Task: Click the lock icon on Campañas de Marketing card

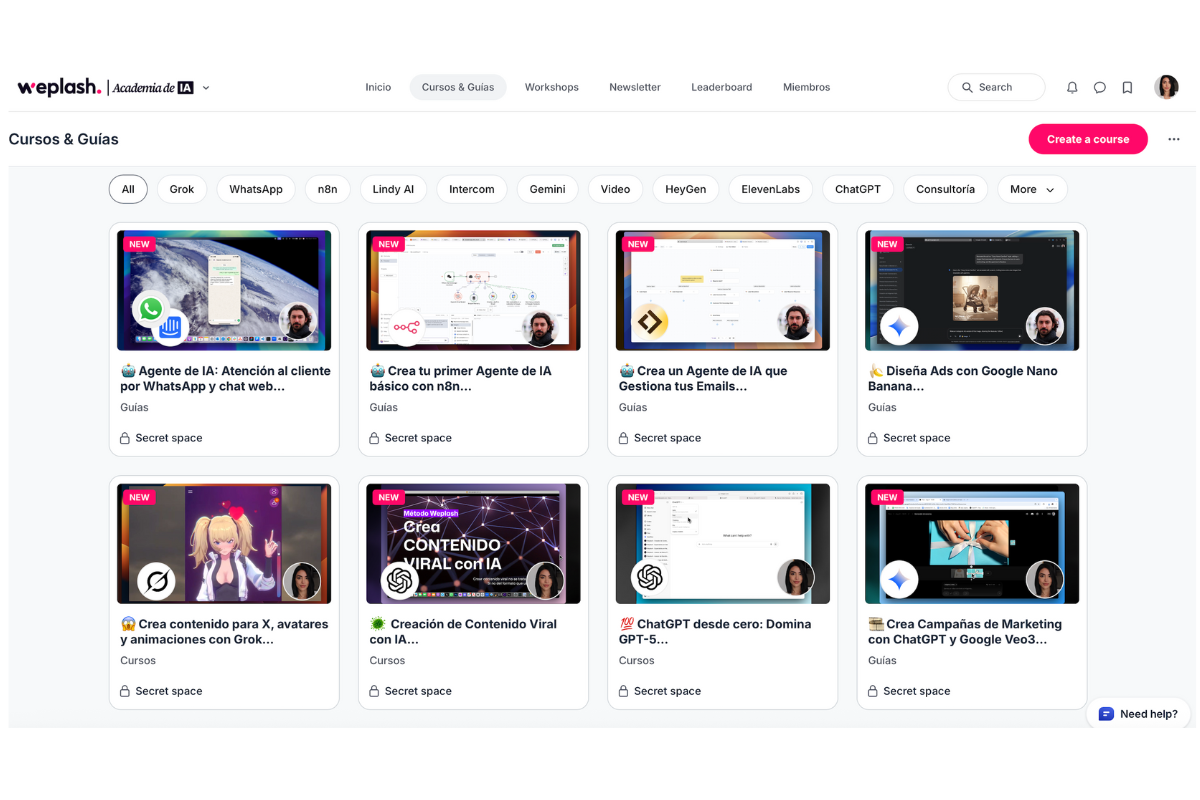Action: tap(873, 691)
